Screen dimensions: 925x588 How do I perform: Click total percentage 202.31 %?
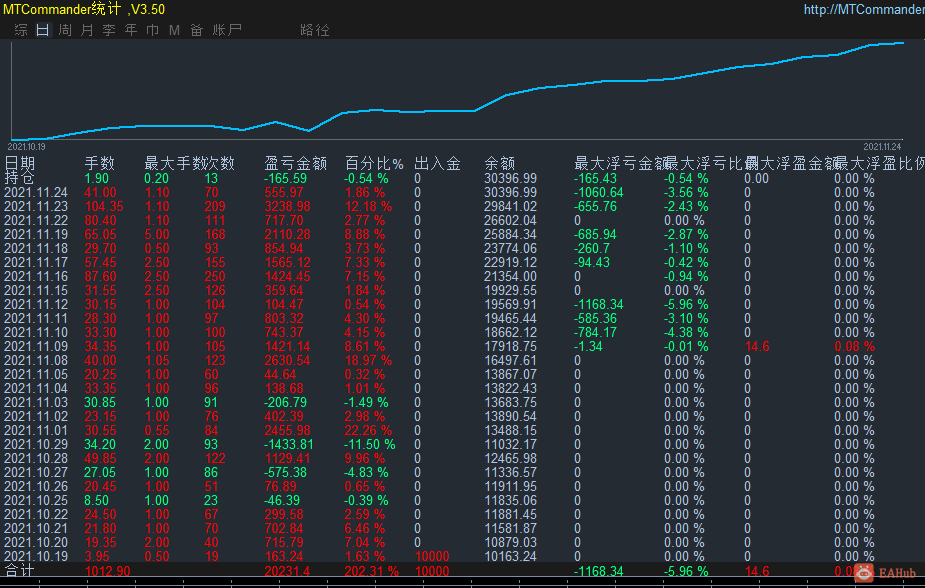372,571
